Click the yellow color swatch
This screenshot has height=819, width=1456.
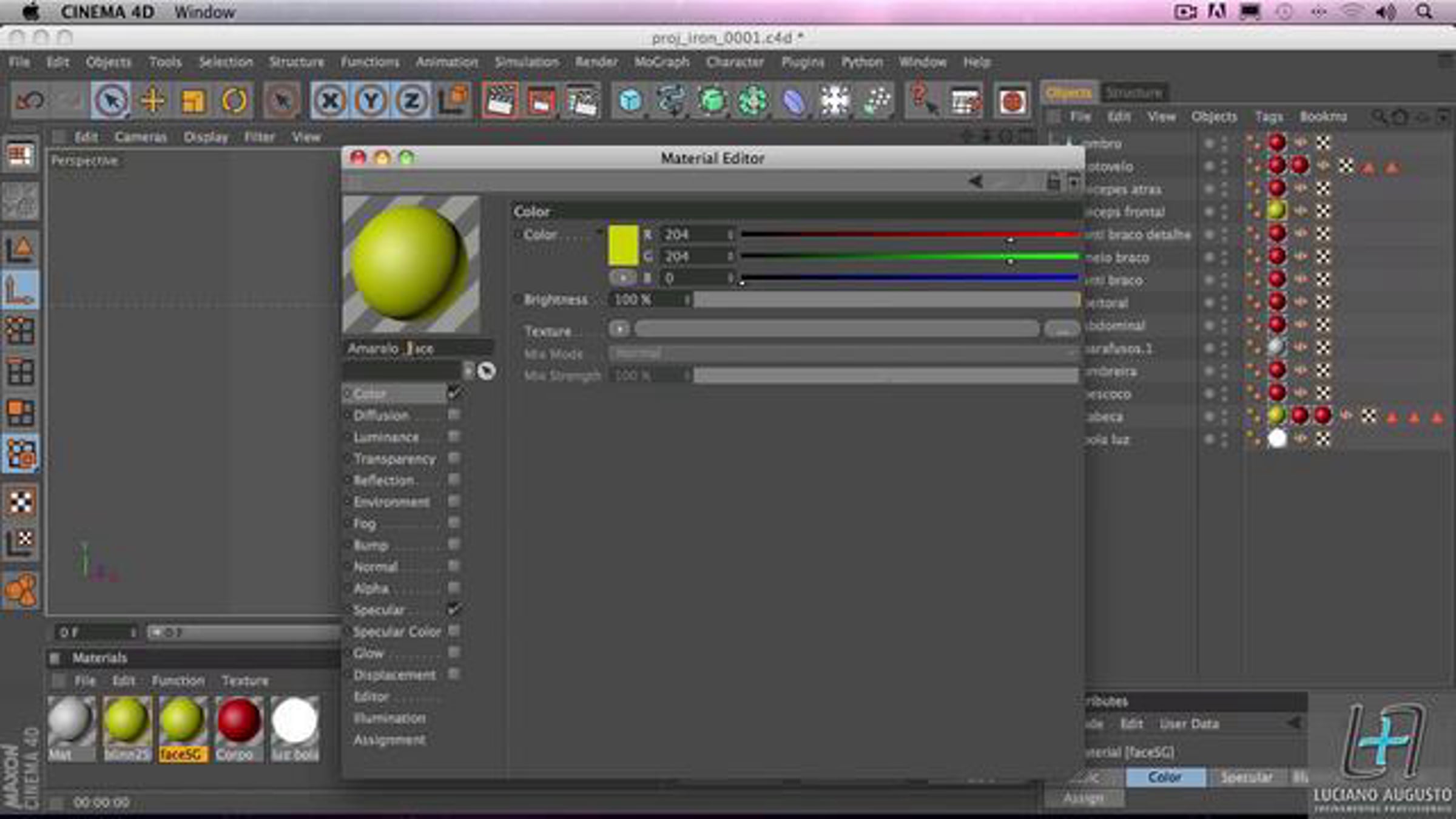point(623,246)
